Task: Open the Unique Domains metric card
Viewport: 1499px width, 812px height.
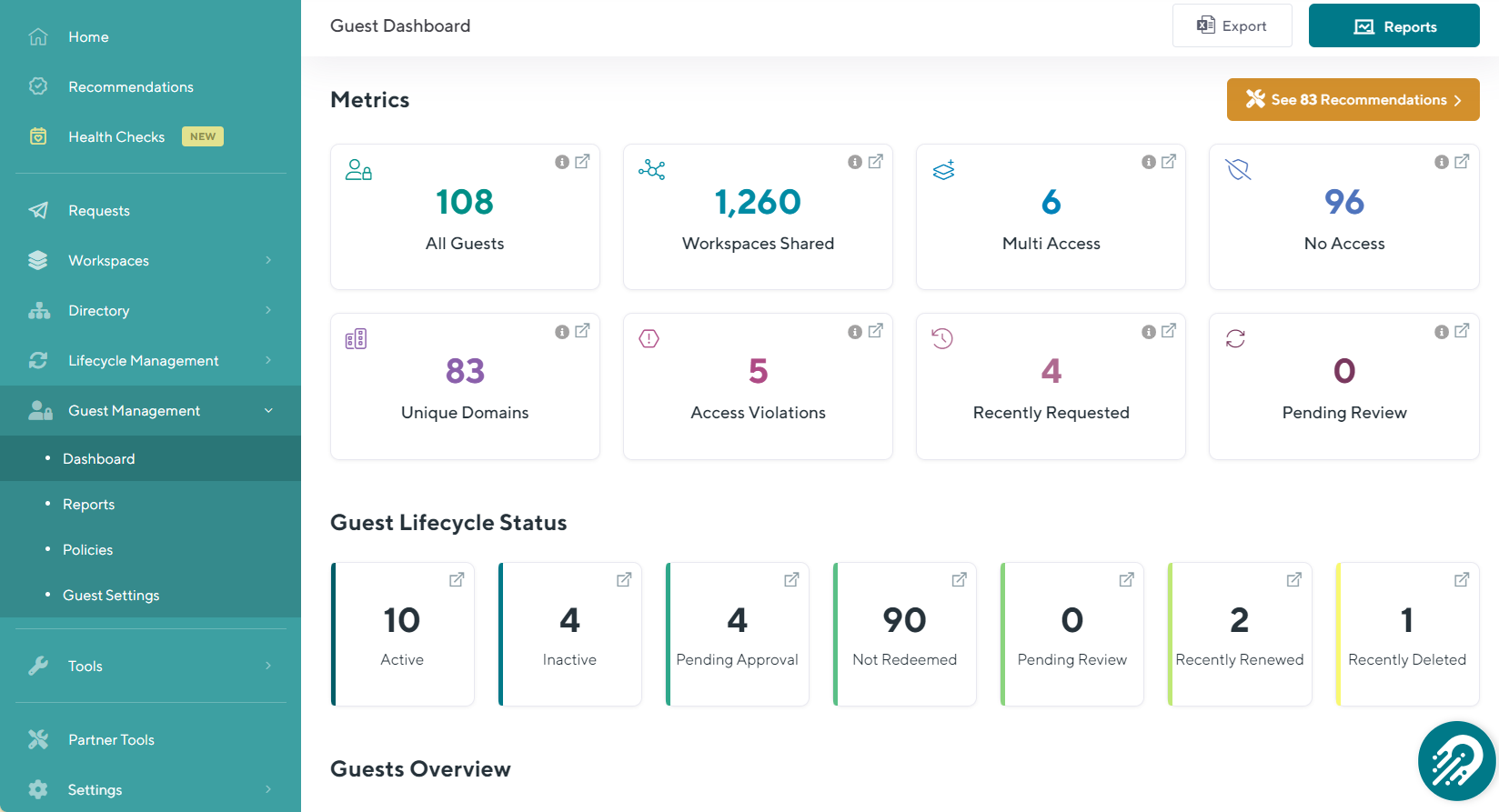Action: click(465, 387)
